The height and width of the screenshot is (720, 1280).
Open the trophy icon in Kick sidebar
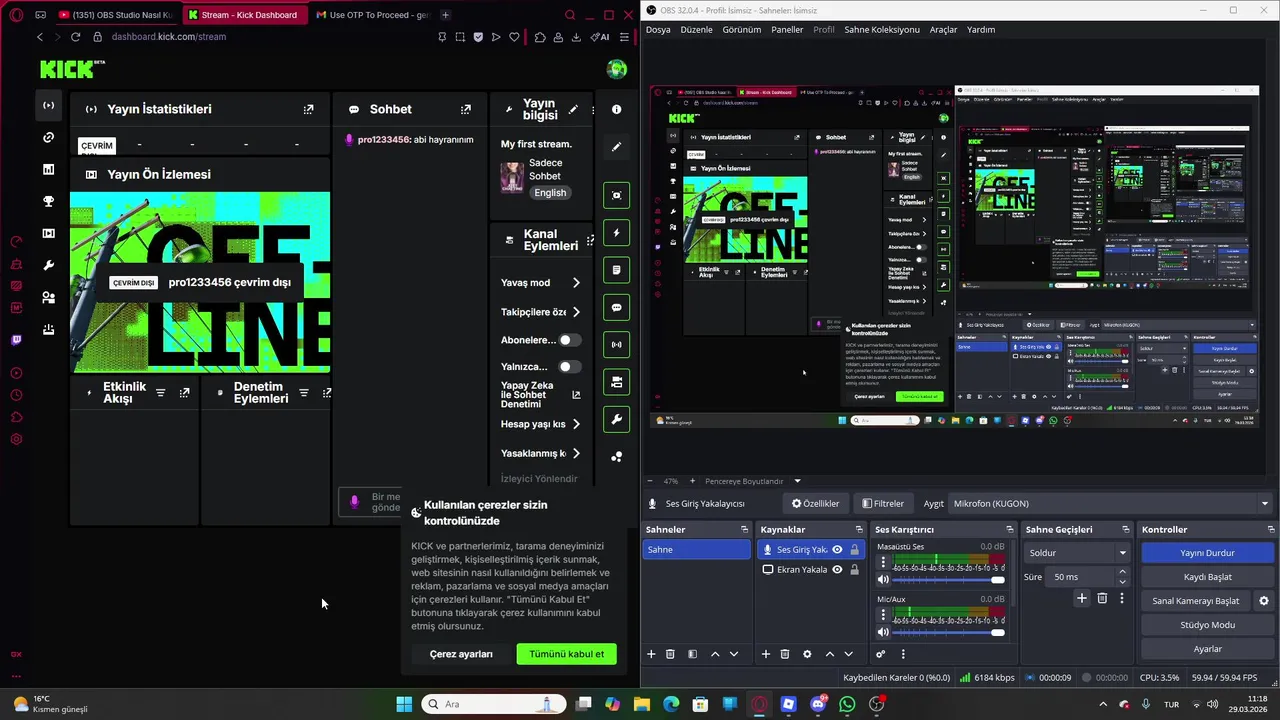point(48,201)
